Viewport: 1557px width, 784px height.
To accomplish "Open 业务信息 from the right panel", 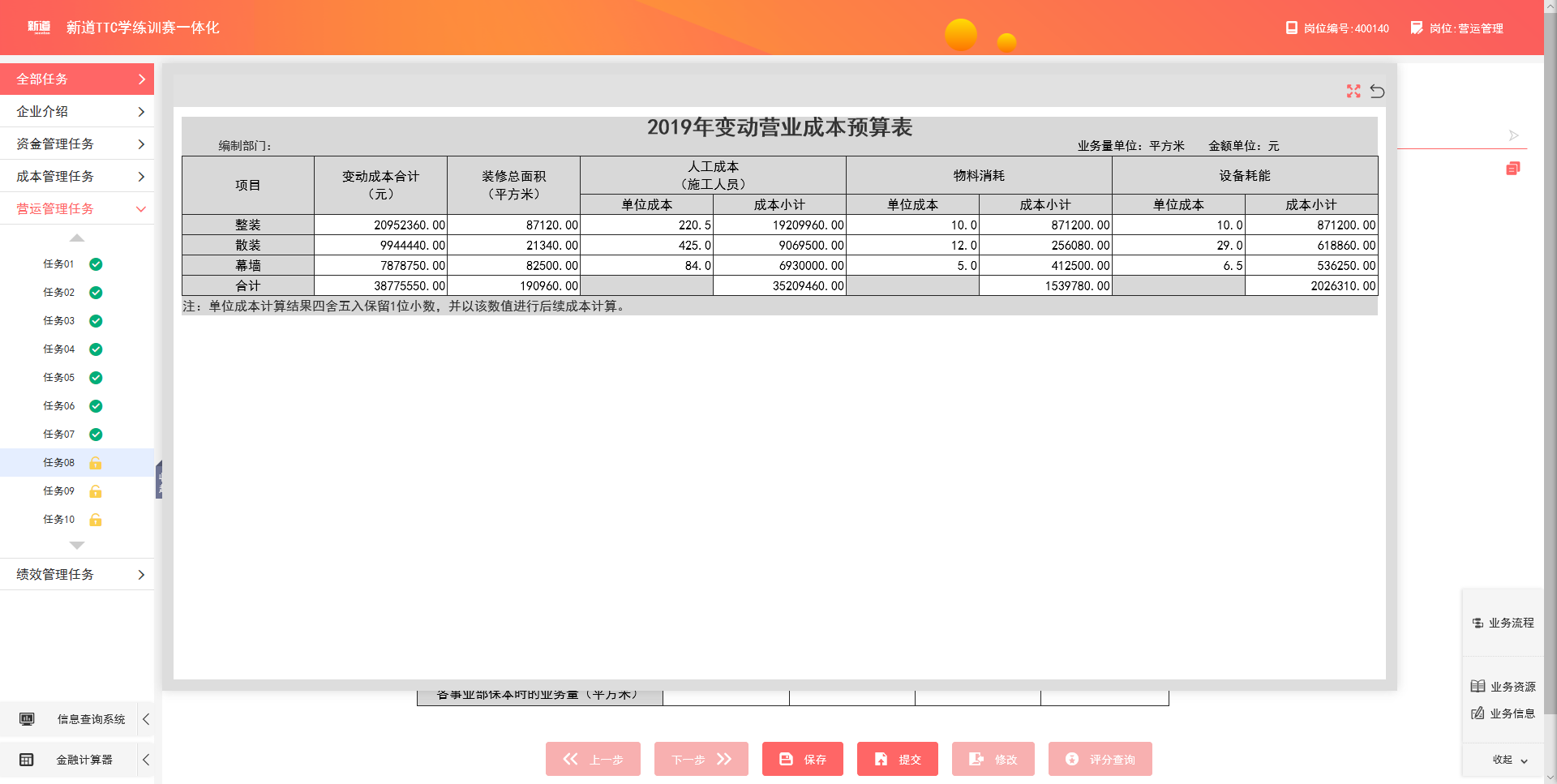I will pyautogui.click(x=1503, y=713).
